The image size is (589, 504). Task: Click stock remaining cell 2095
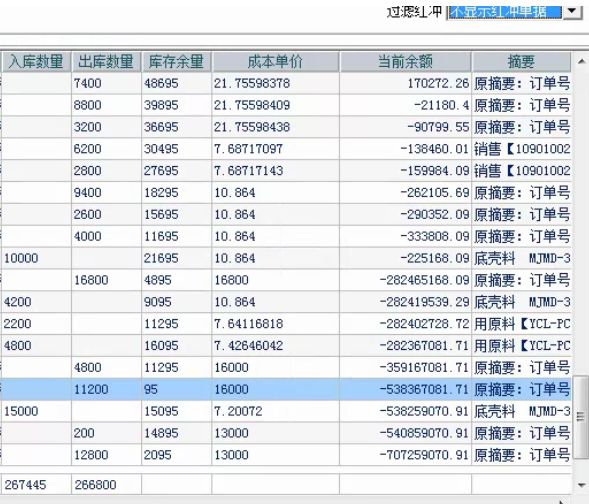[177, 455]
